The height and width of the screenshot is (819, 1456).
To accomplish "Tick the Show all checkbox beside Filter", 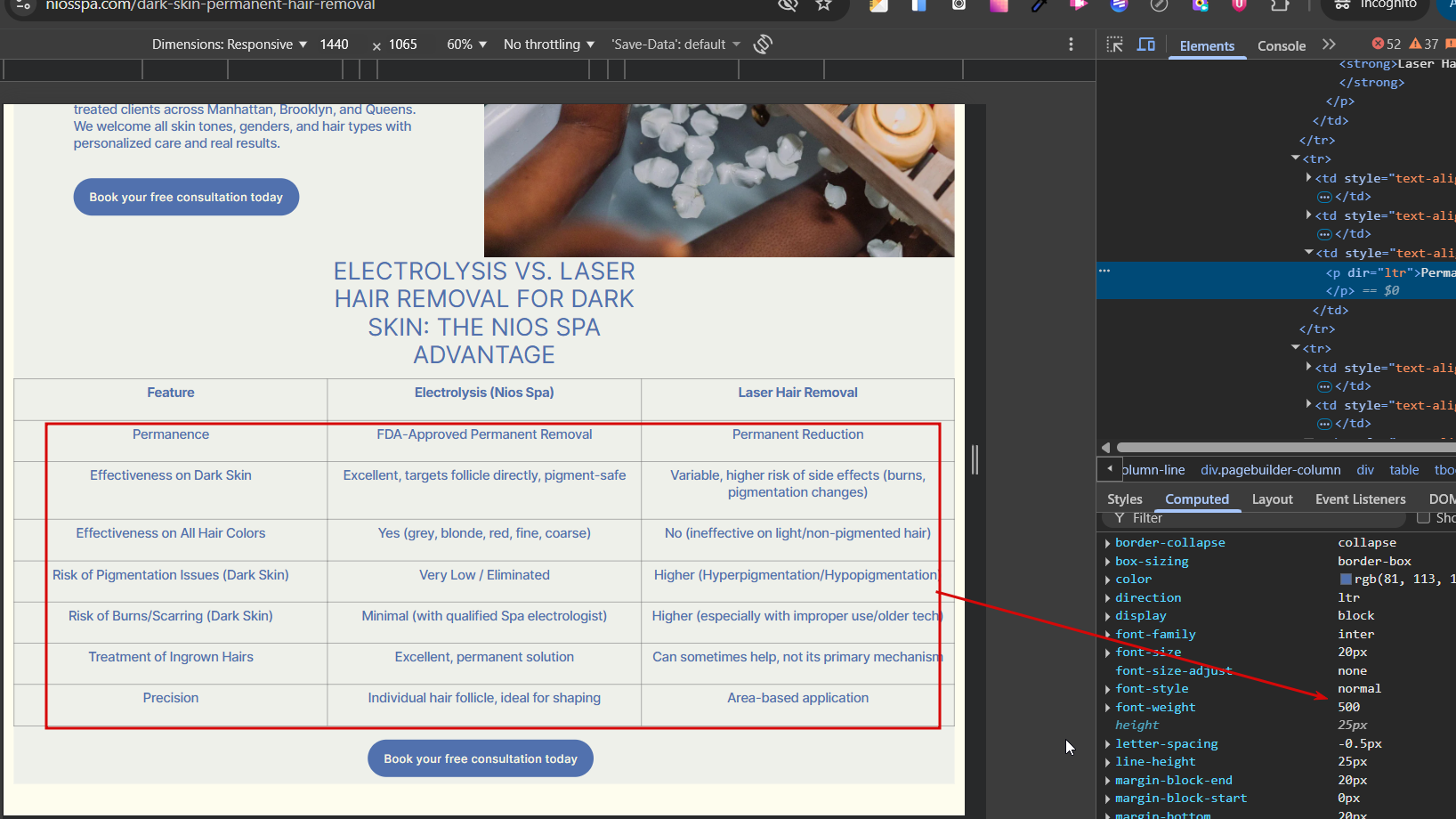I will coord(1423,517).
